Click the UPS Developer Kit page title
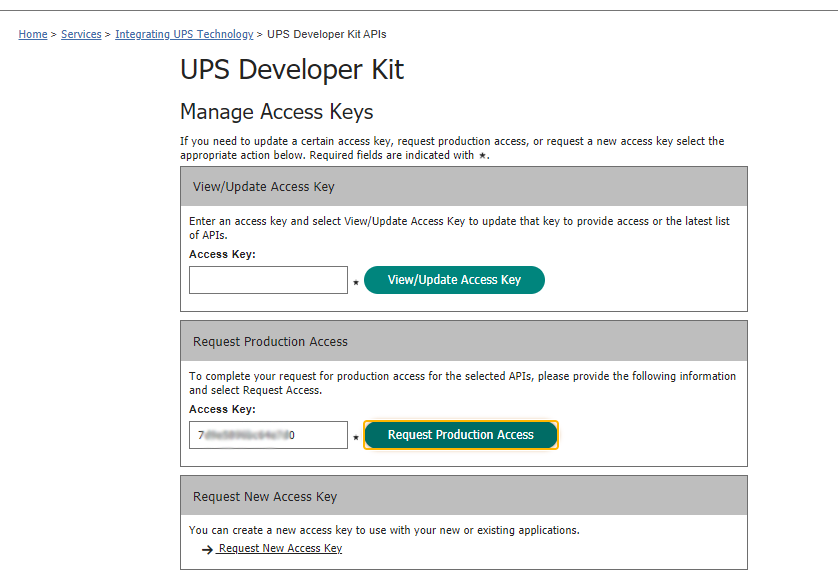This screenshot has height=582, width=838. 292,70
